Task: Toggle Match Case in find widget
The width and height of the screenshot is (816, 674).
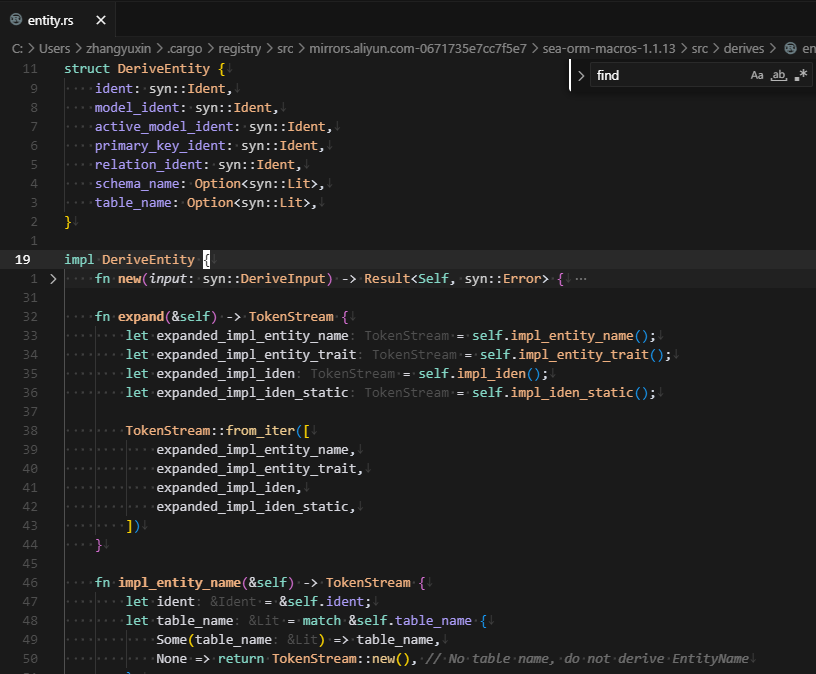Action: [757, 75]
